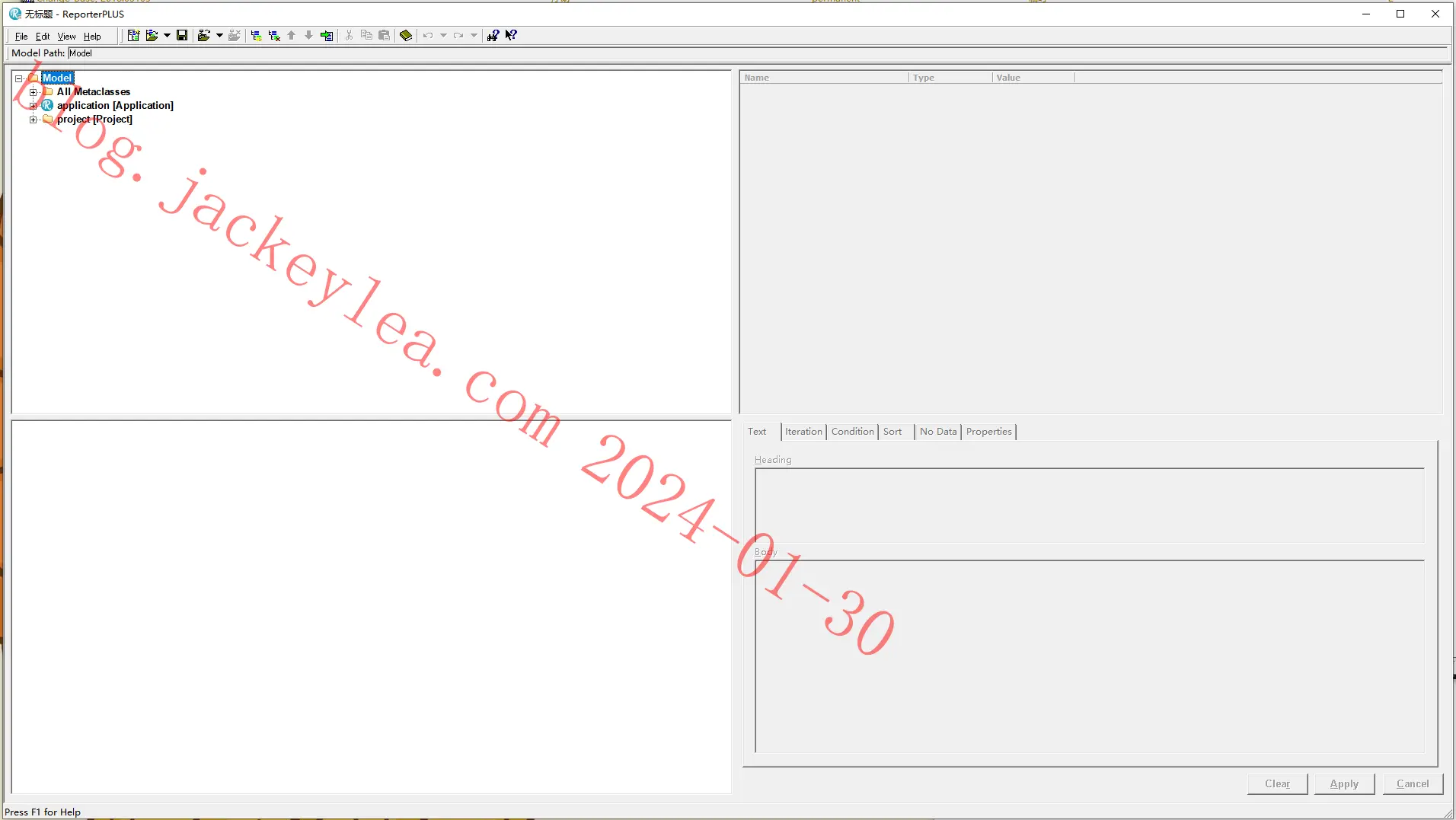Click the Apply button
The height and width of the screenshot is (820, 1456).
[x=1344, y=784]
